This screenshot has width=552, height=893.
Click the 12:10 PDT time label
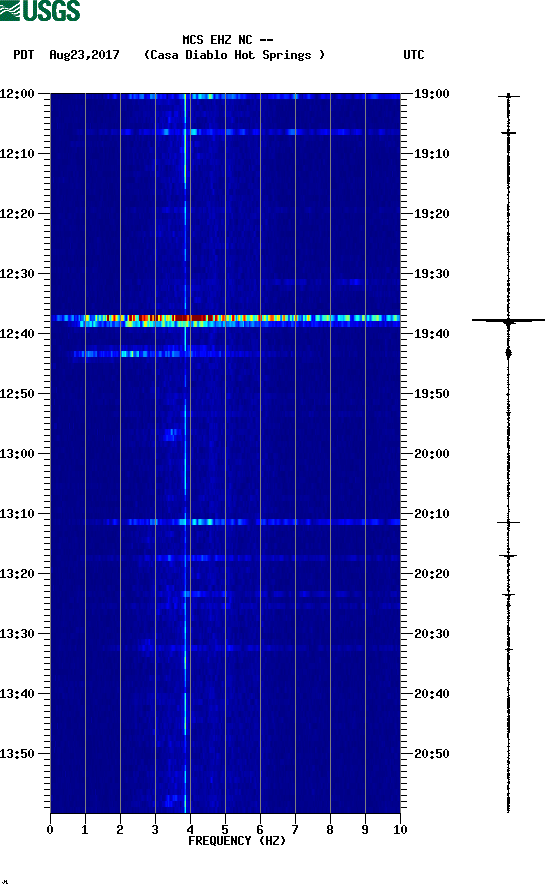tap(17, 154)
